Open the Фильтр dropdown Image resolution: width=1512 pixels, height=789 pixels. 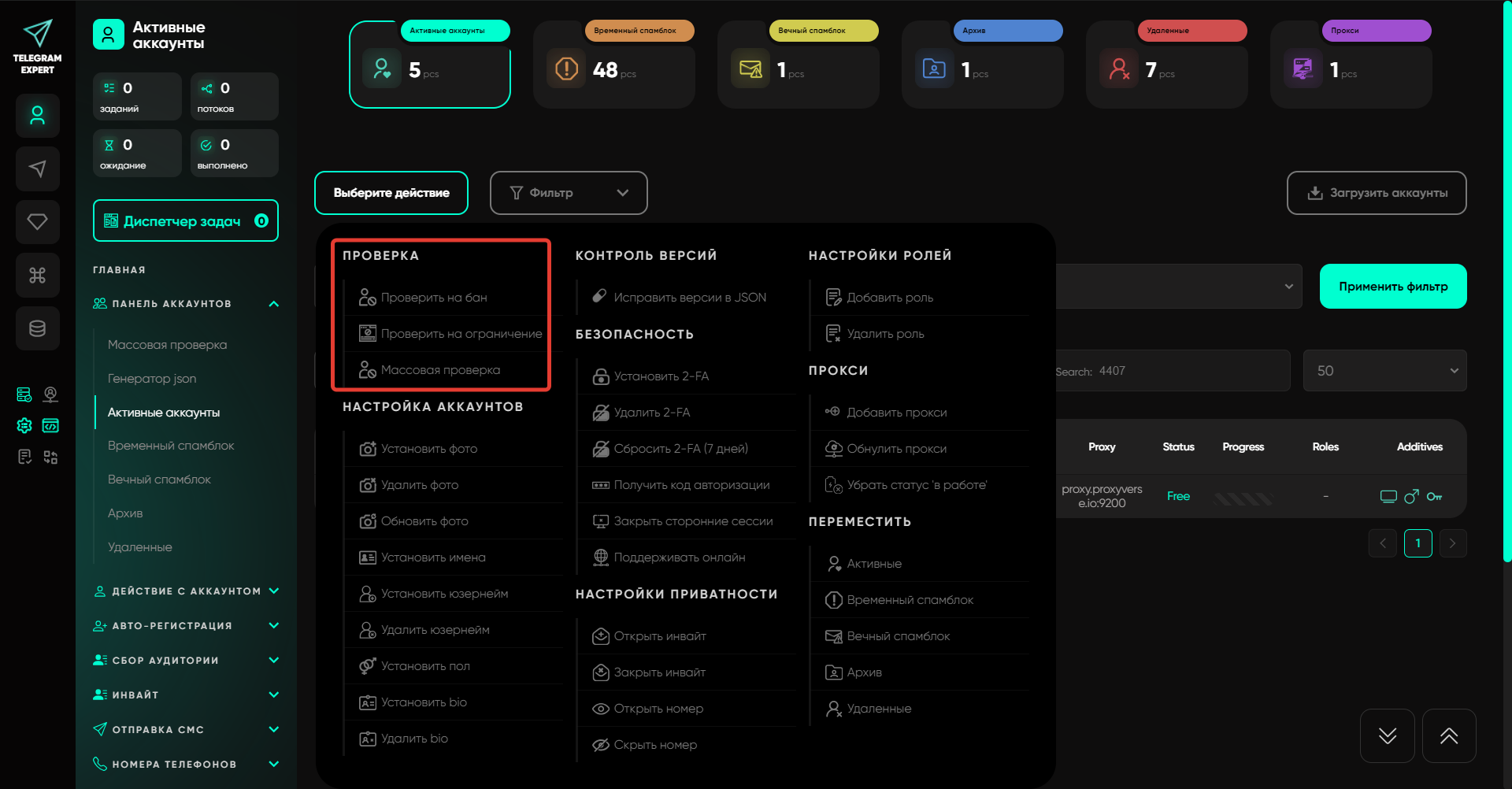(568, 193)
